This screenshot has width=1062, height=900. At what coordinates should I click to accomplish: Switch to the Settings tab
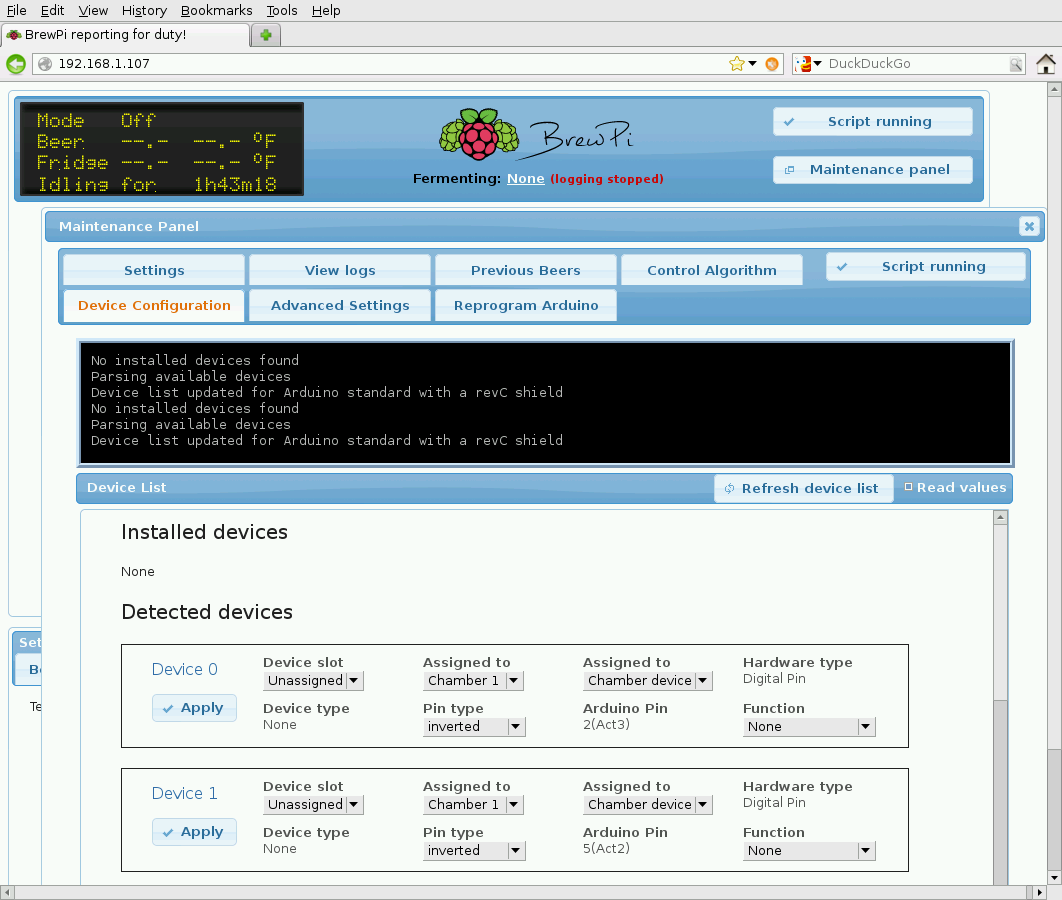pos(154,270)
